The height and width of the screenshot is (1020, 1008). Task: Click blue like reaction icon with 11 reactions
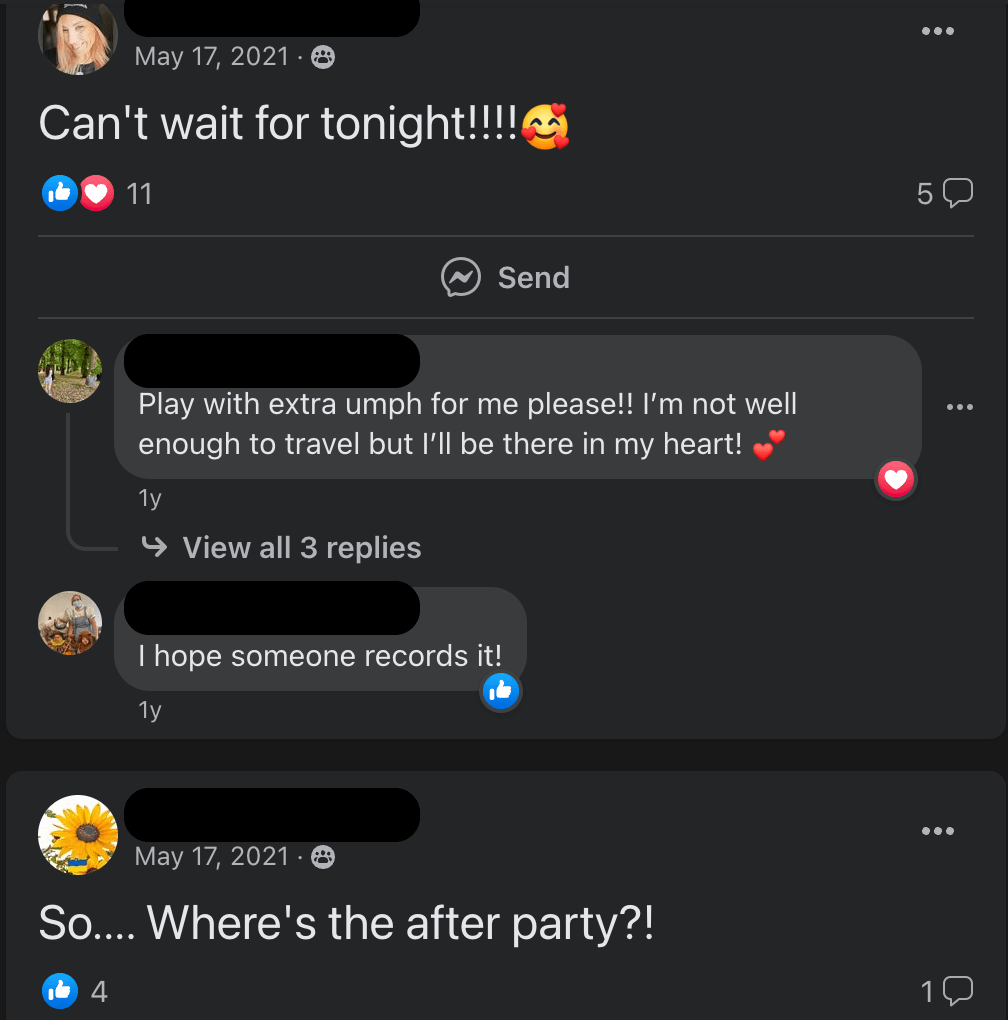60,193
